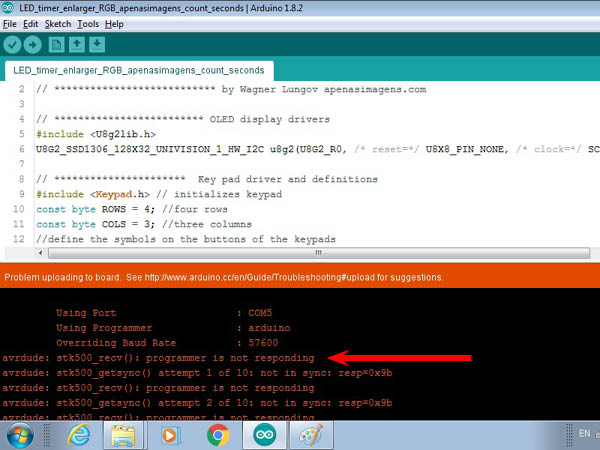Open the Paint app in the taskbar
The height and width of the screenshot is (450, 600).
(311, 435)
